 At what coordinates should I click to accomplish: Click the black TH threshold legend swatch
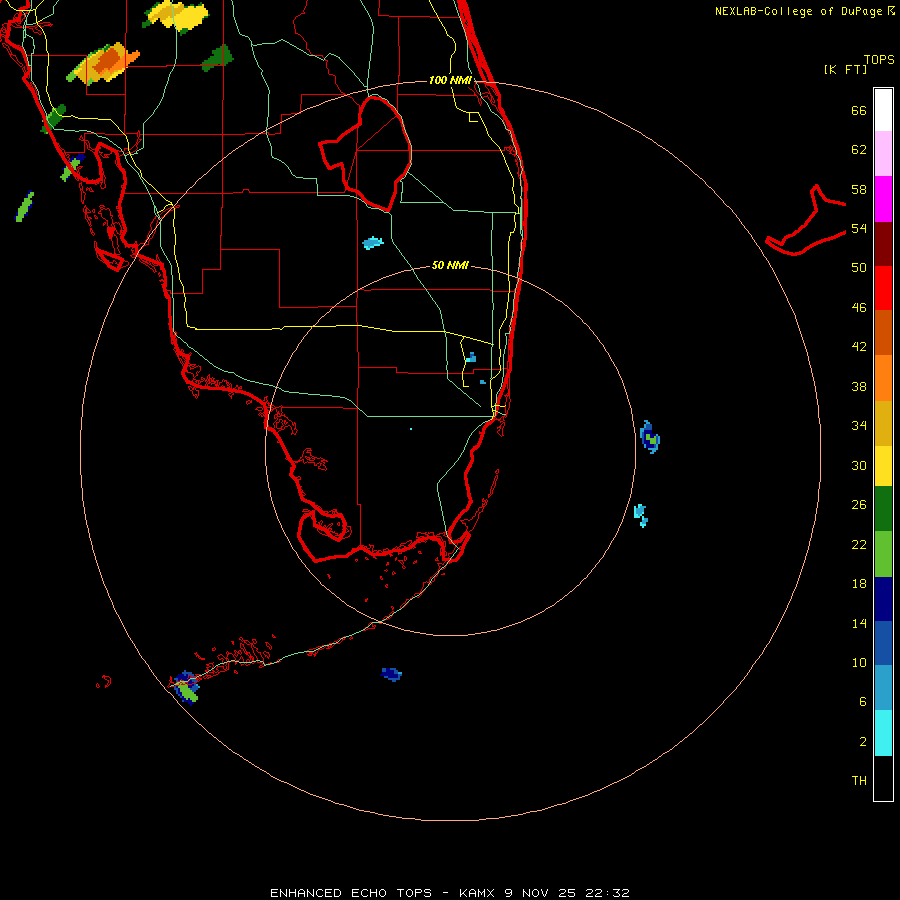883,778
